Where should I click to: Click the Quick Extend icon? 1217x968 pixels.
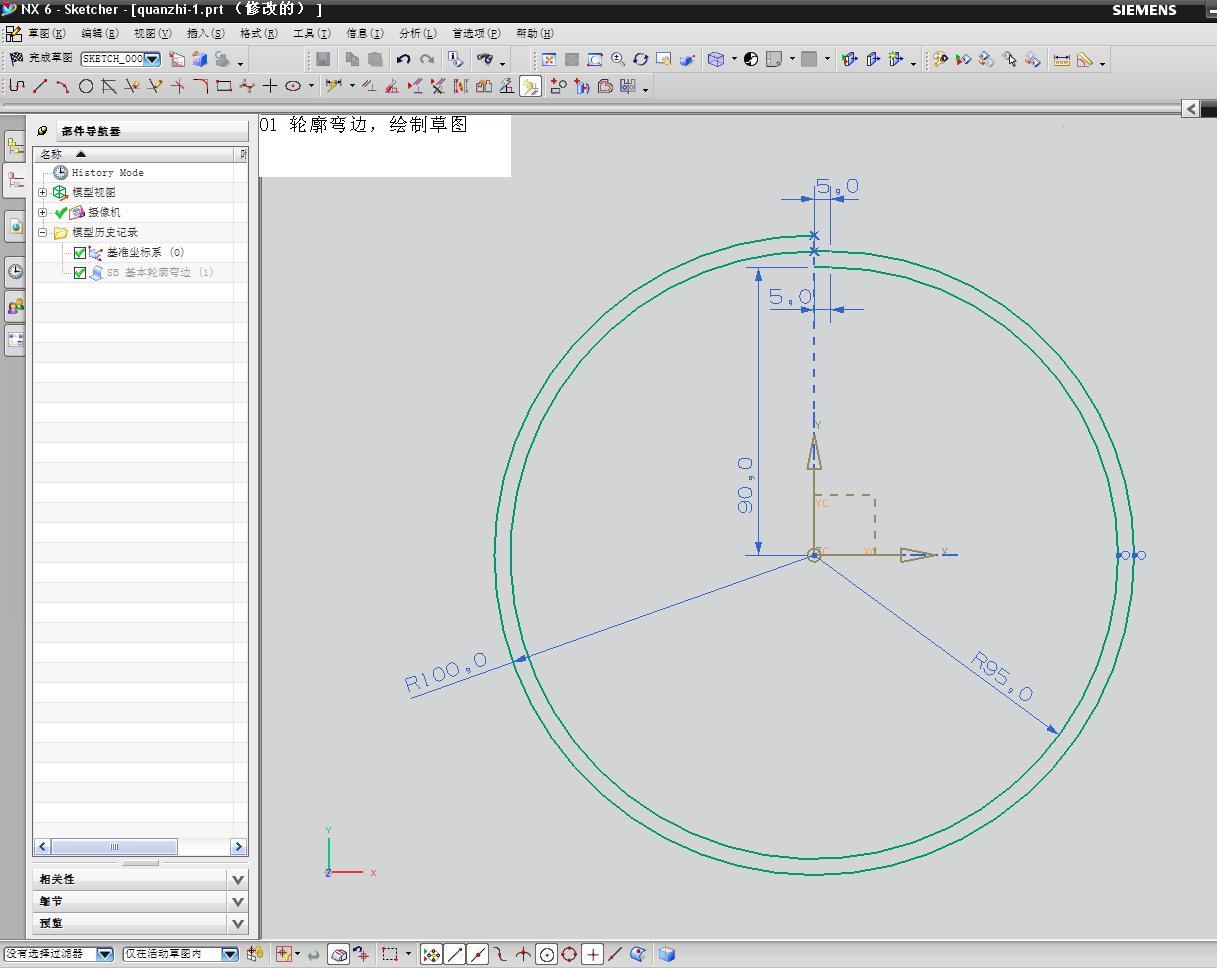tap(155, 87)
